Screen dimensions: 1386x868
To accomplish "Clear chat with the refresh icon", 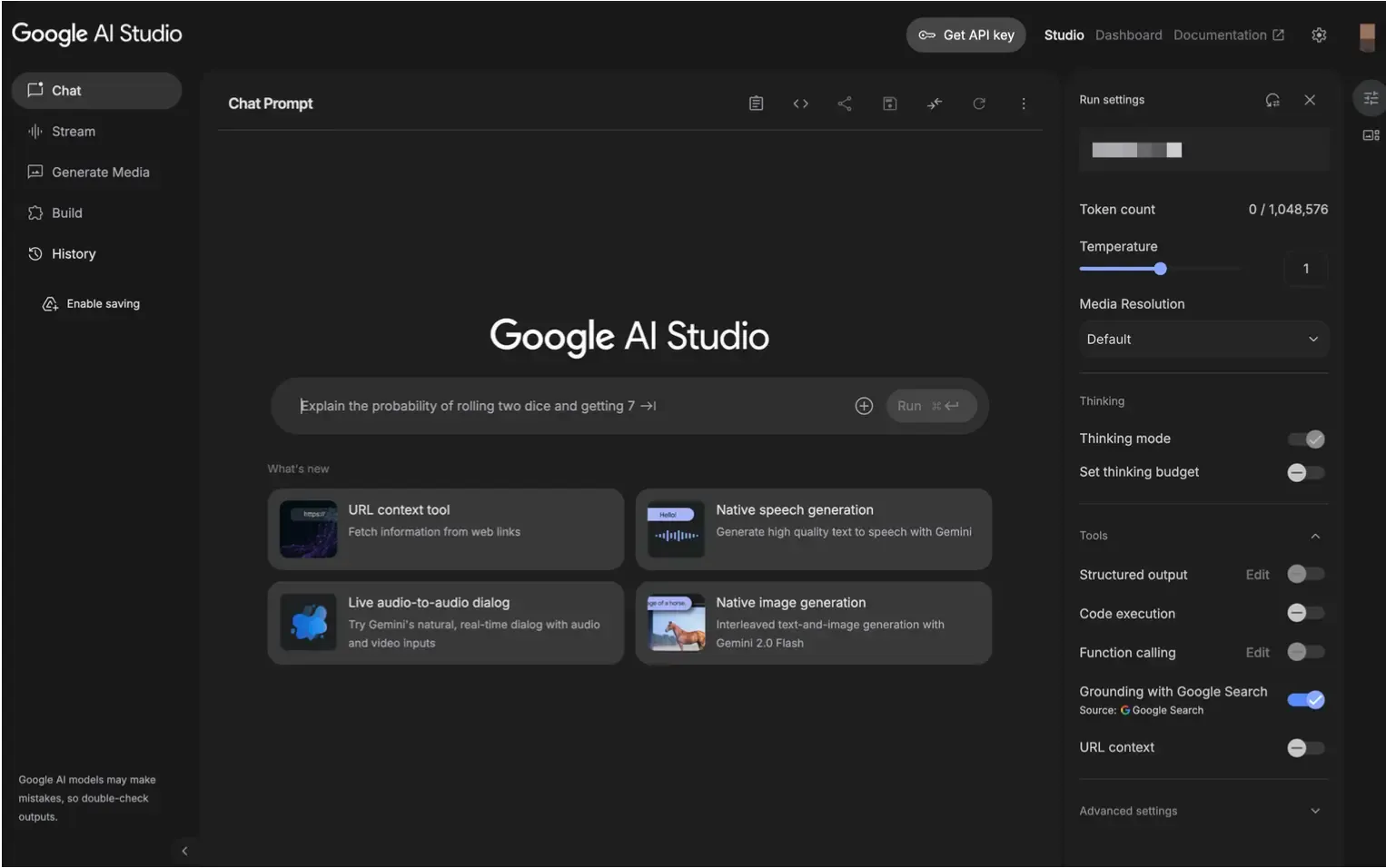I will (979, 104).
